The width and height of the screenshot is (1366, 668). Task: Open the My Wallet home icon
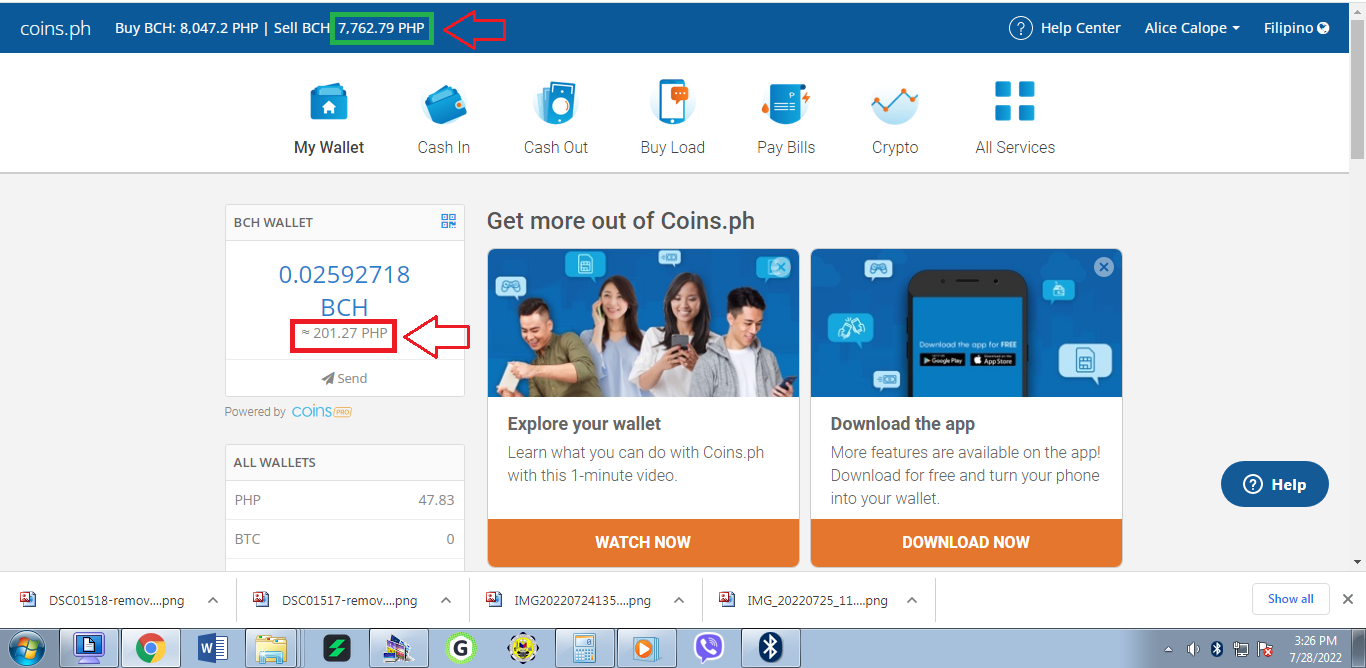point(329,103)
